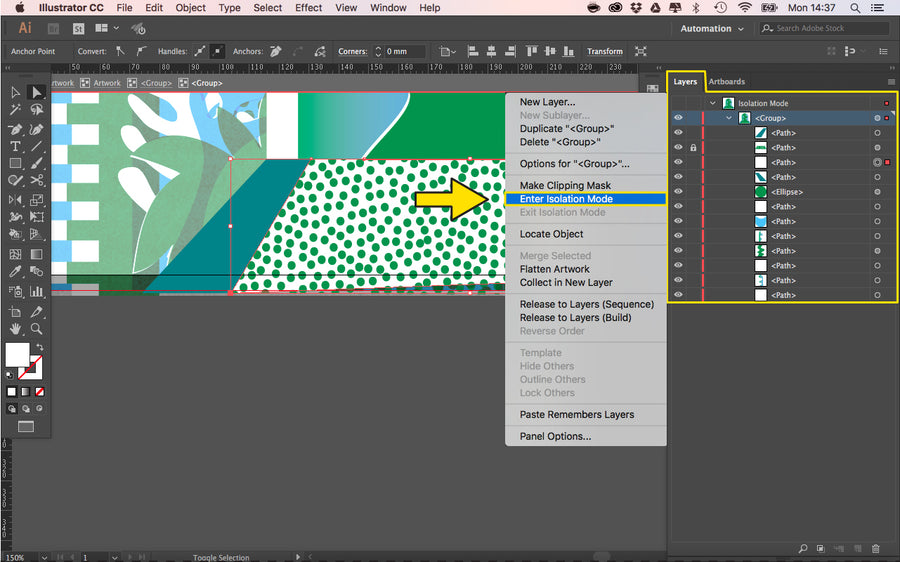
Task: Unlock the locked Path layer
Action: pos(692,147)
